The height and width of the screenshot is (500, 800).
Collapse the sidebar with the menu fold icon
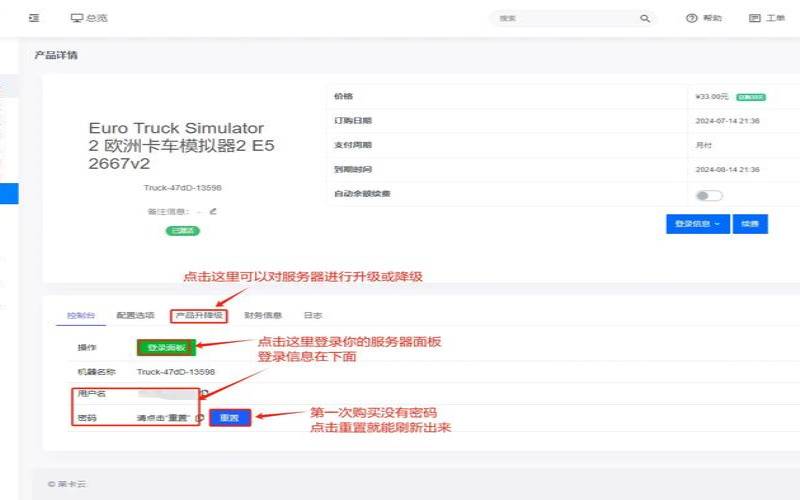click(x=34, y=18)
